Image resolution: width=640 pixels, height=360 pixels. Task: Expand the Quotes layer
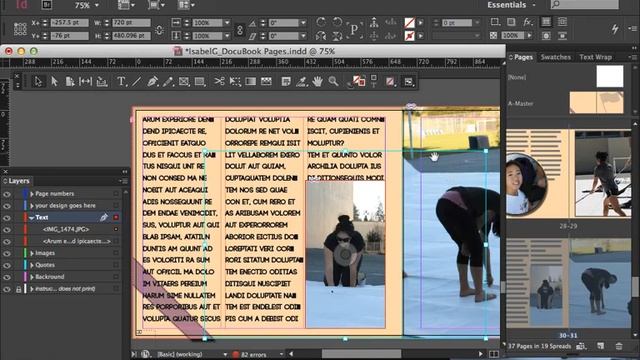tap(31, 265)
